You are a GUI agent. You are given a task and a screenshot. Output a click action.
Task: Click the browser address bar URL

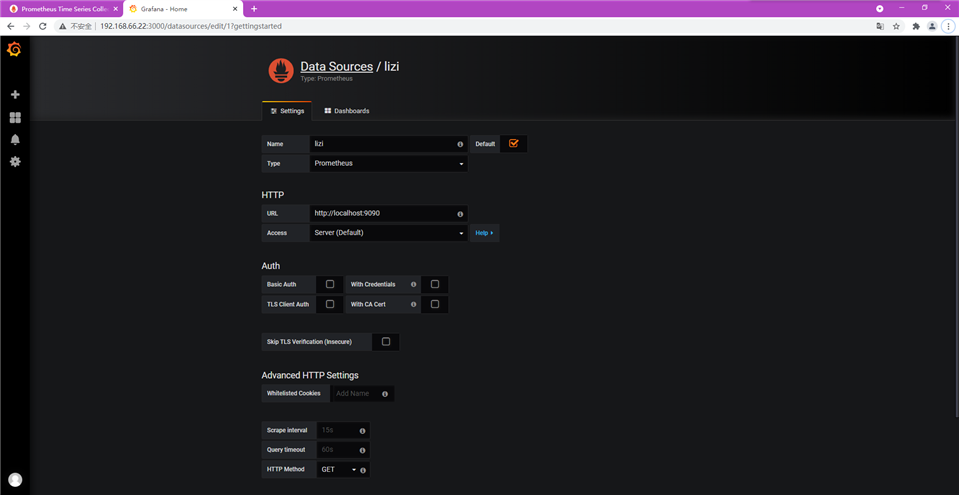click(191, 26)
